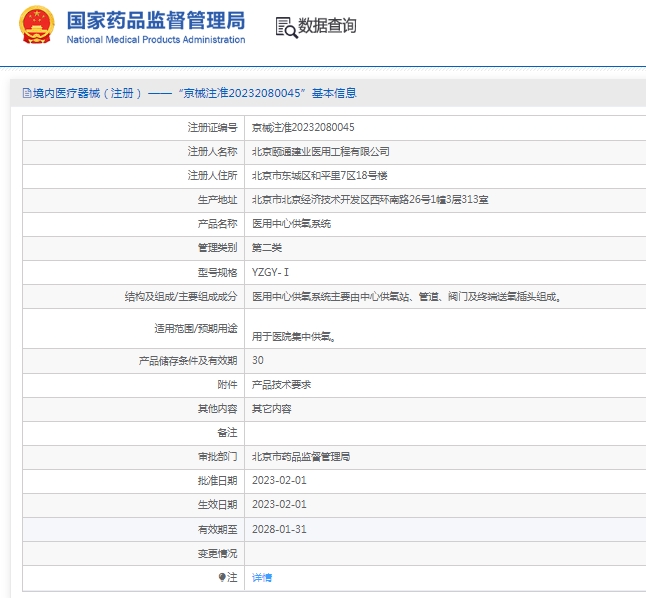Click the 注册人住所 label
This screenshot has width=646, height=598.
213,176
